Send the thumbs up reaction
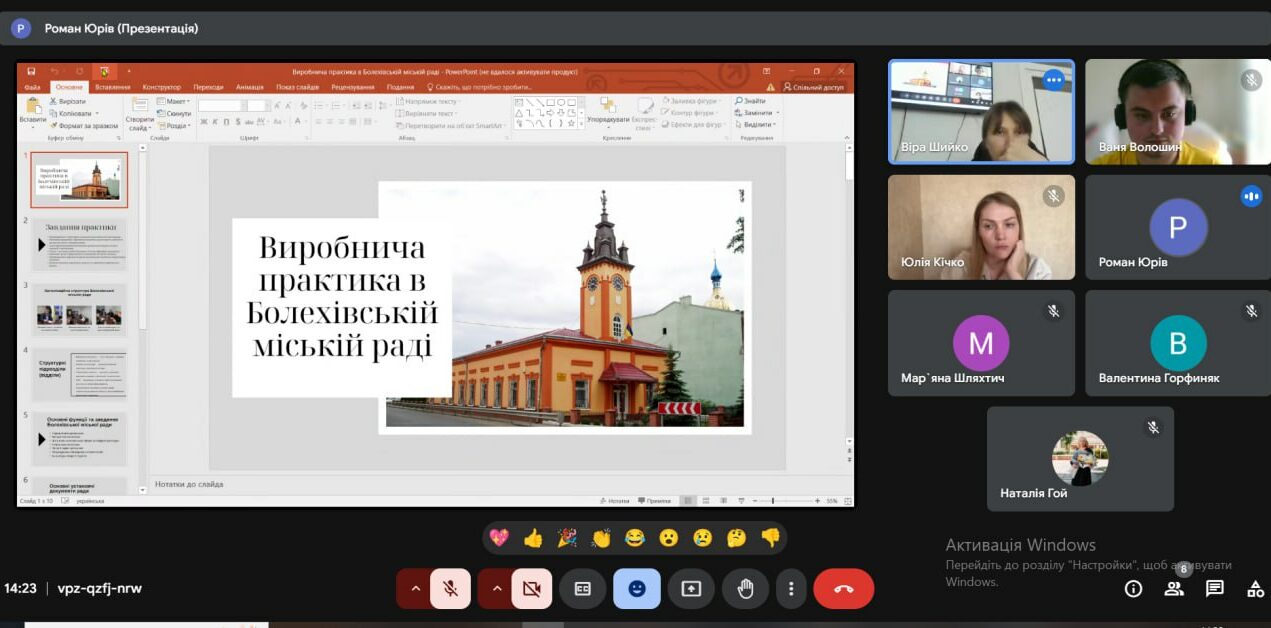The height and width of the screenshot is (628, 1271). click(x=533, y=538)
